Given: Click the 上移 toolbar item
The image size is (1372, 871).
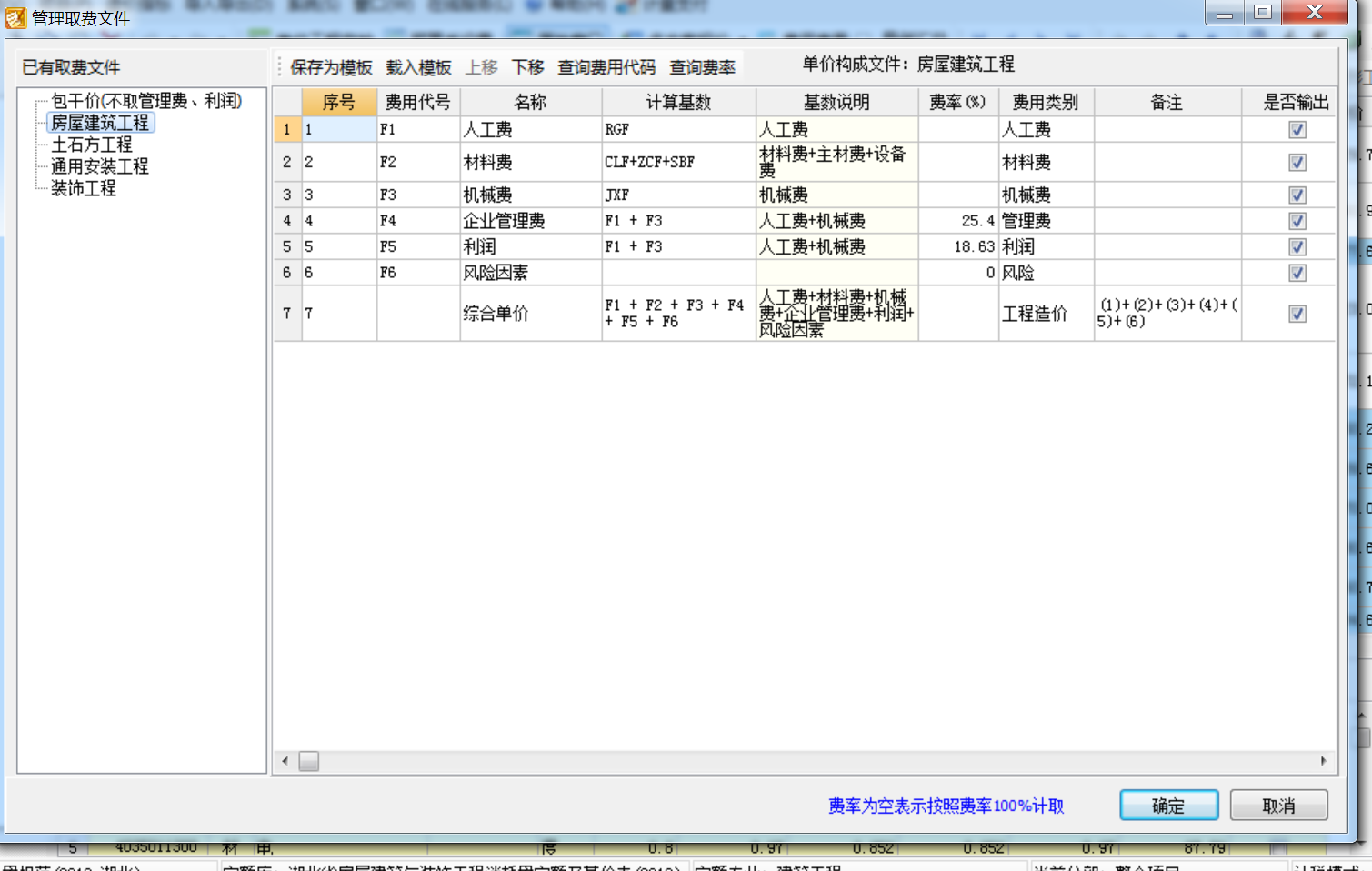Looking at the screenshot, I should pos(482,67).
